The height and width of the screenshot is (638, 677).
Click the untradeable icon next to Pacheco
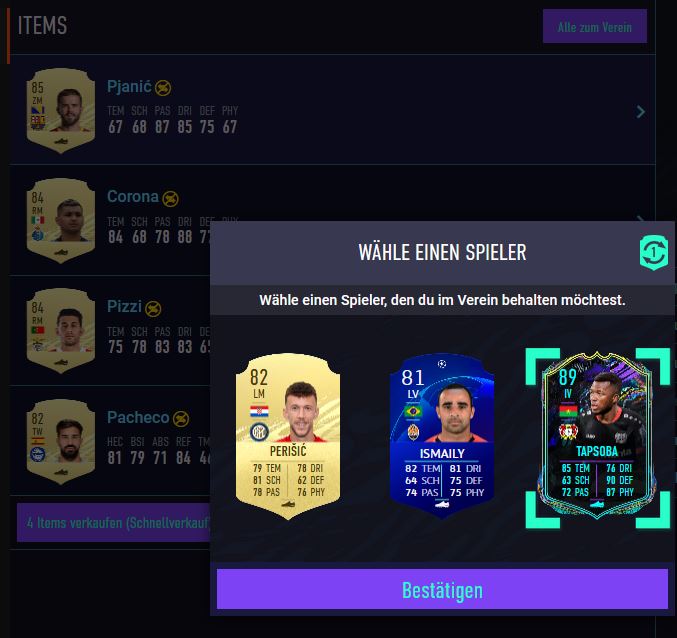click(181, 419)
